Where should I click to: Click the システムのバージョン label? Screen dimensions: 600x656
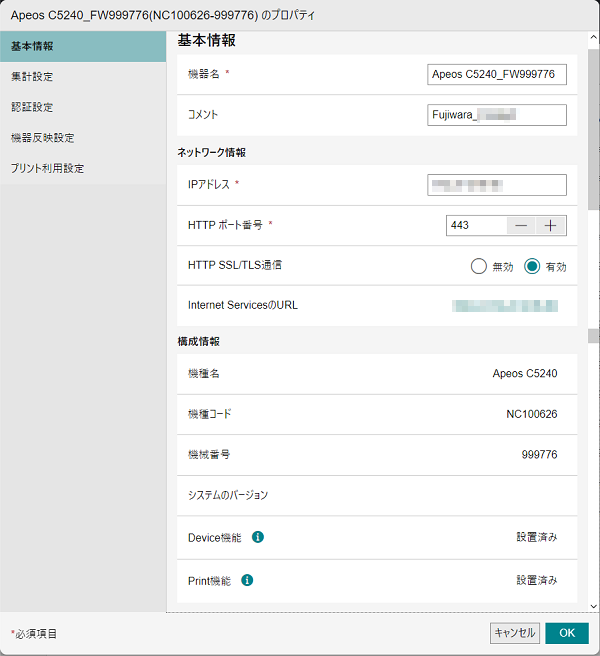click(228, 495)
